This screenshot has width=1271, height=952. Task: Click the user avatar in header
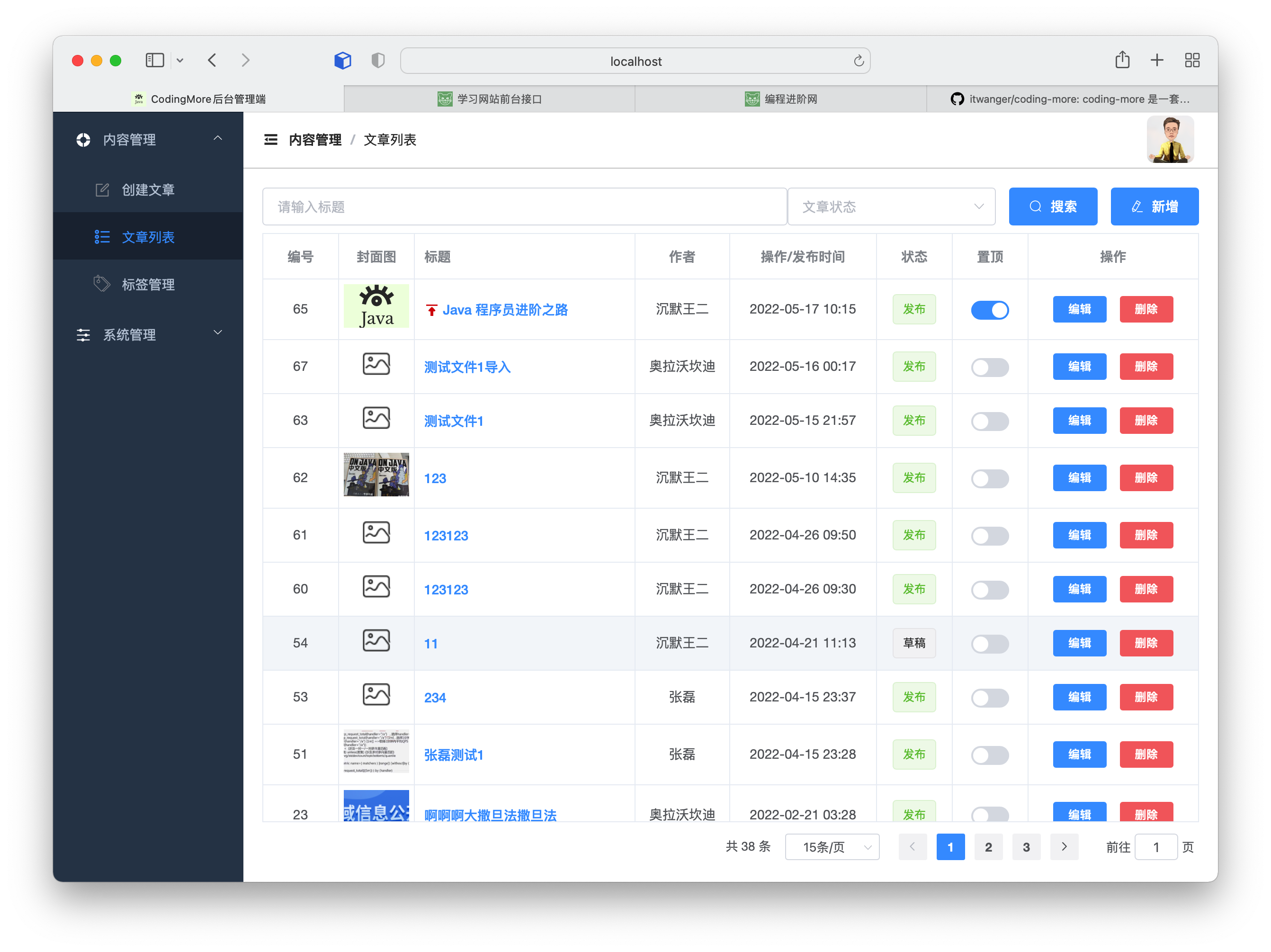point(1170,140)
